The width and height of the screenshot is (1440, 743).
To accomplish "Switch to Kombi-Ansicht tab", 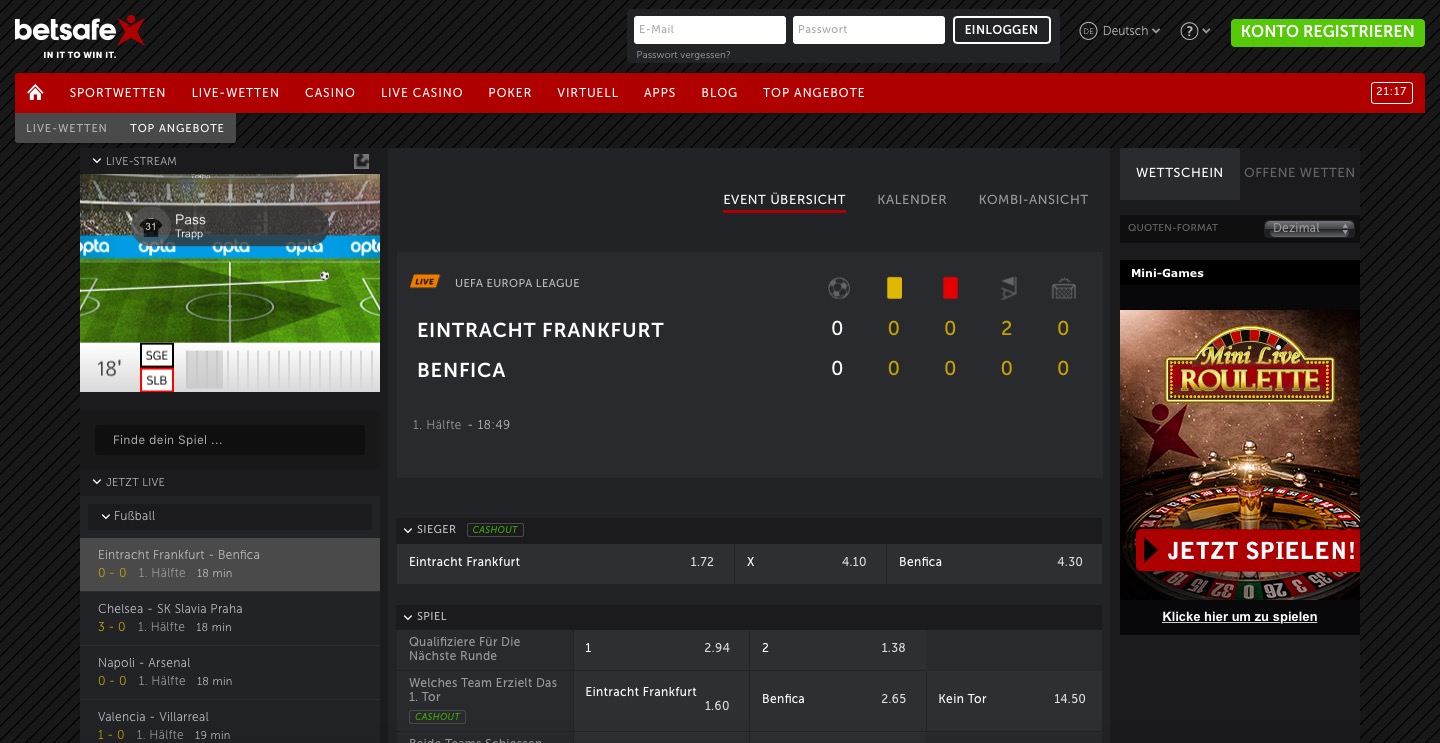I will 1033,200.
